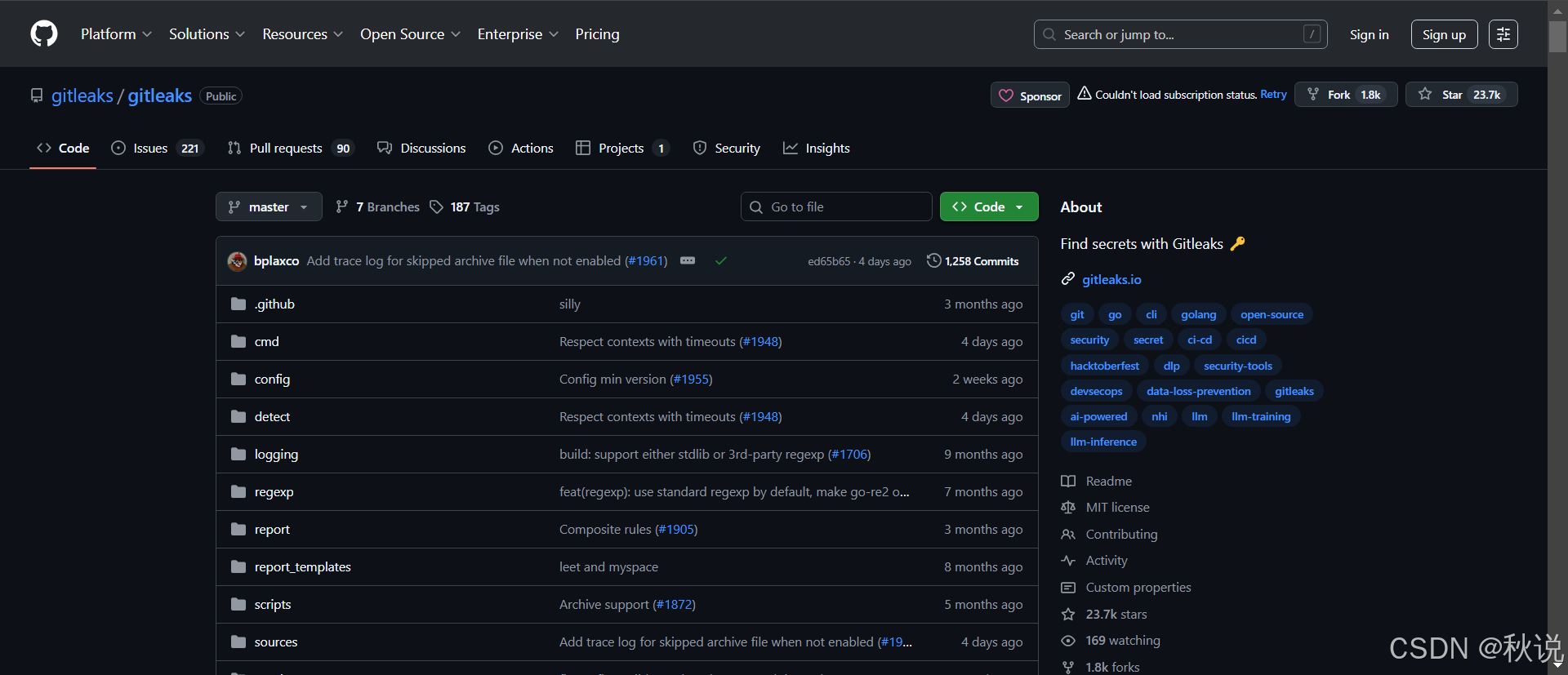Switch to the Security tab
1568x675 pixels.
click(726, 148)
